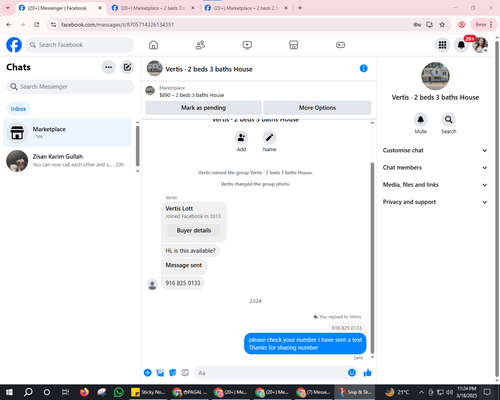Open the Video (Watch) icon
This screenshot has width=500, height=400.
pyautogui.click(x=247, y=45)
